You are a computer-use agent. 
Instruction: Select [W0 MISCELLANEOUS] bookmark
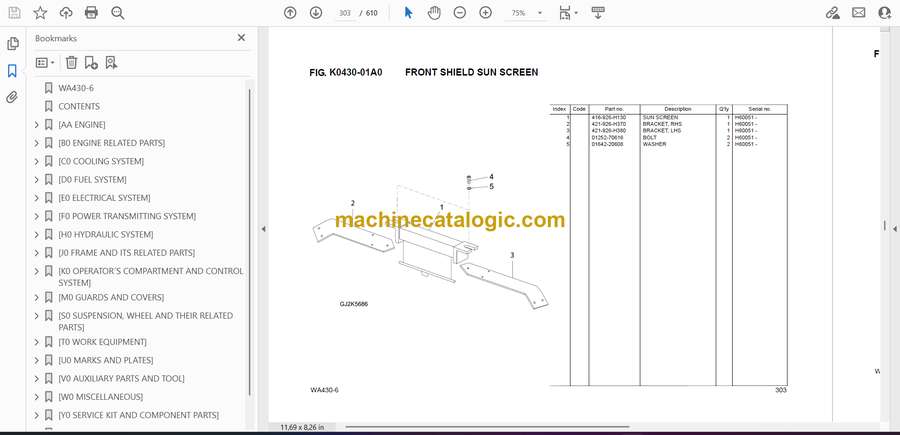point(100,397)
